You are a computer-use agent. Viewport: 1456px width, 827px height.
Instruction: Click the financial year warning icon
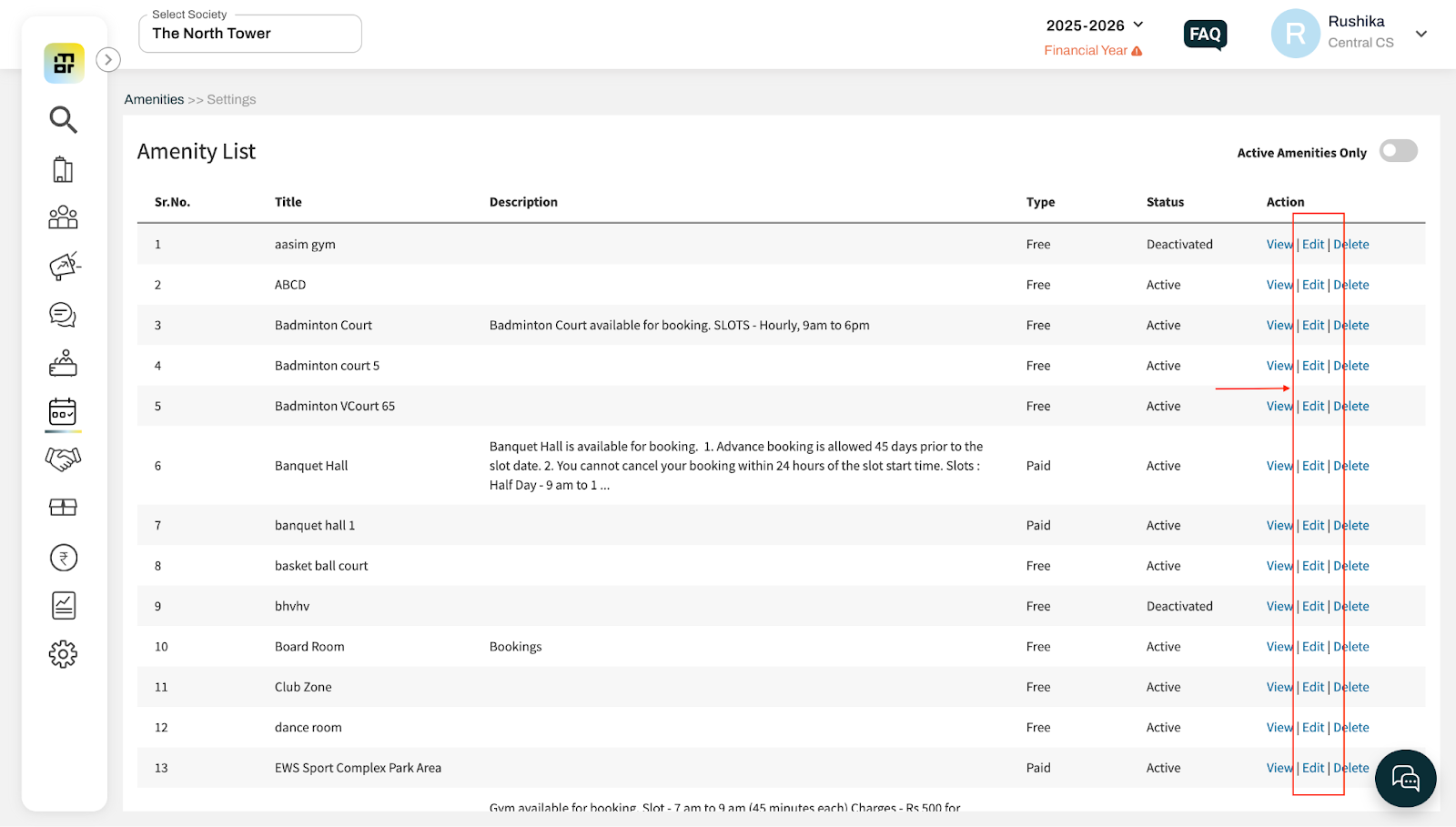[x=1137, y=51]
